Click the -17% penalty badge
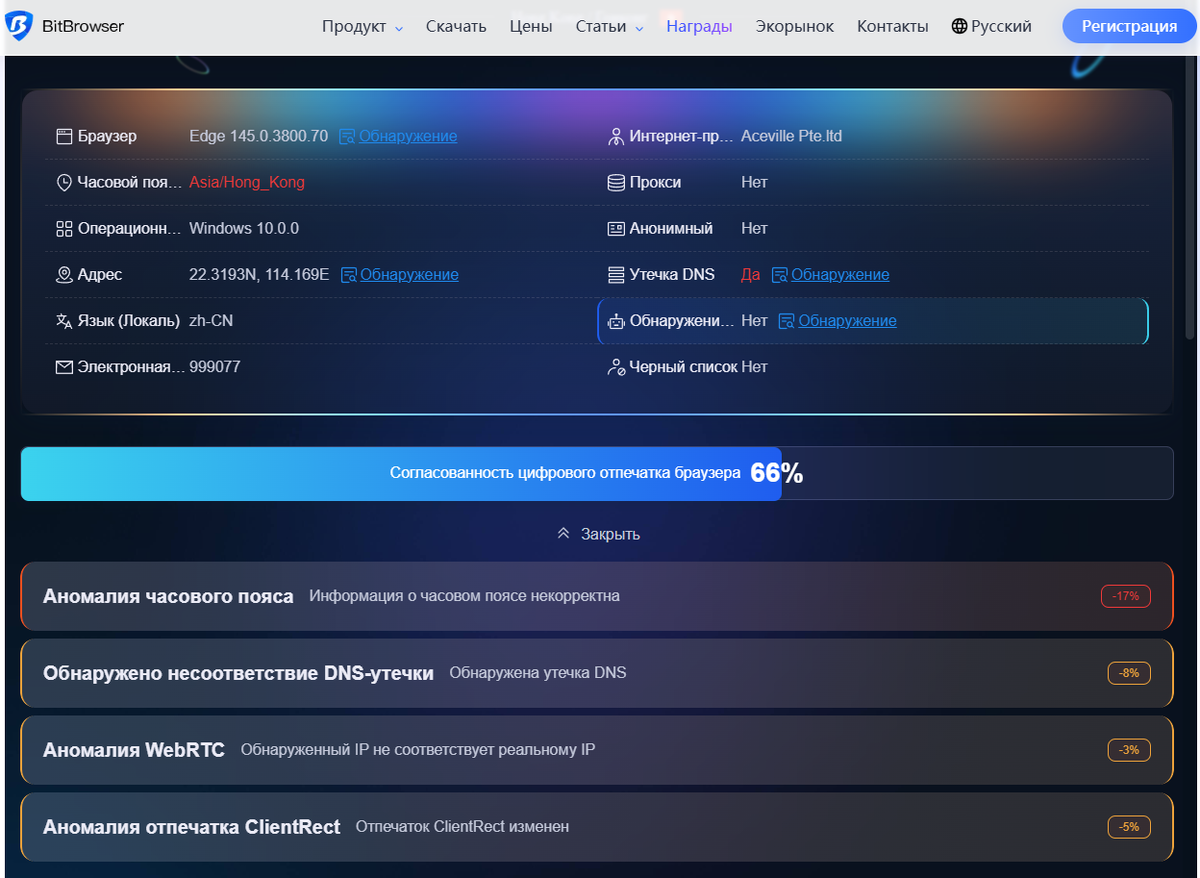1200x878 pixels. (x=1126, y=596)
